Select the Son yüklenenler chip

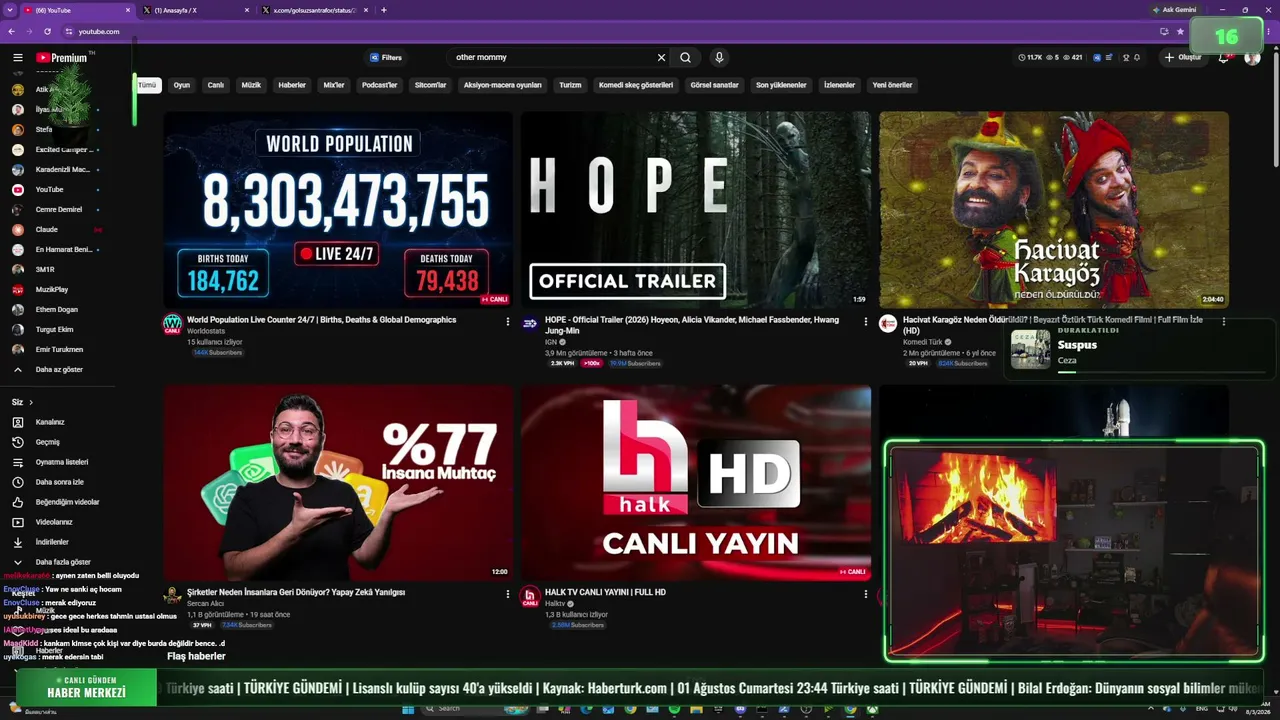pyautogui.click(x=781, y=85)
